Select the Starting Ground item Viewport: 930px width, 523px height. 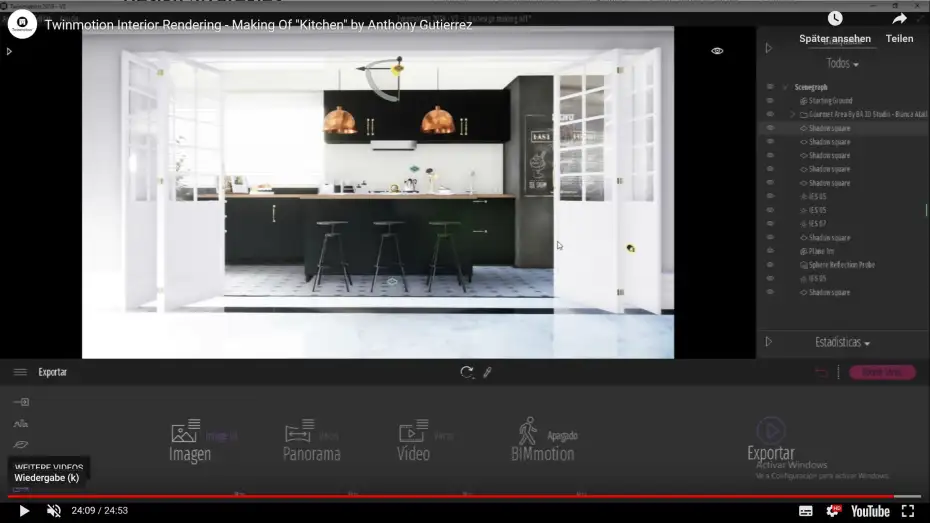[x=830, y=101]
